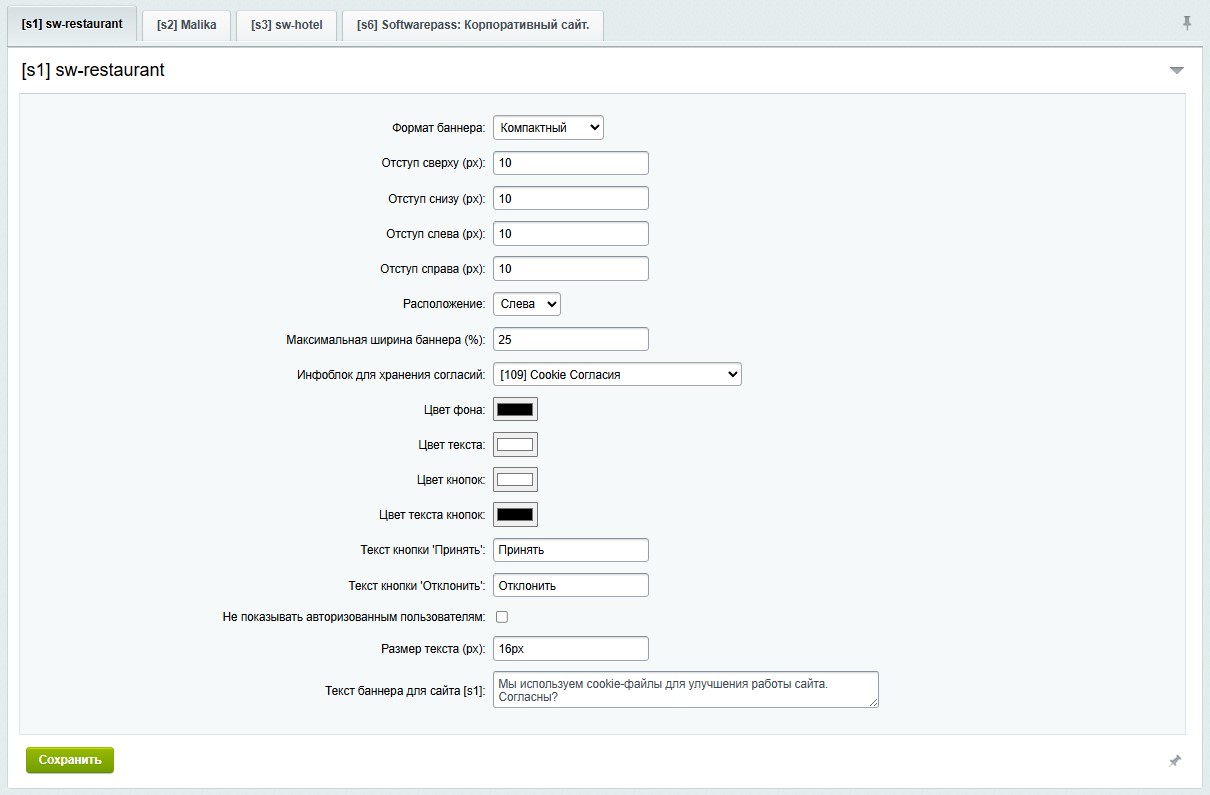
Task: Click the pin icon at top right
Action: [x=1187, y=23]
